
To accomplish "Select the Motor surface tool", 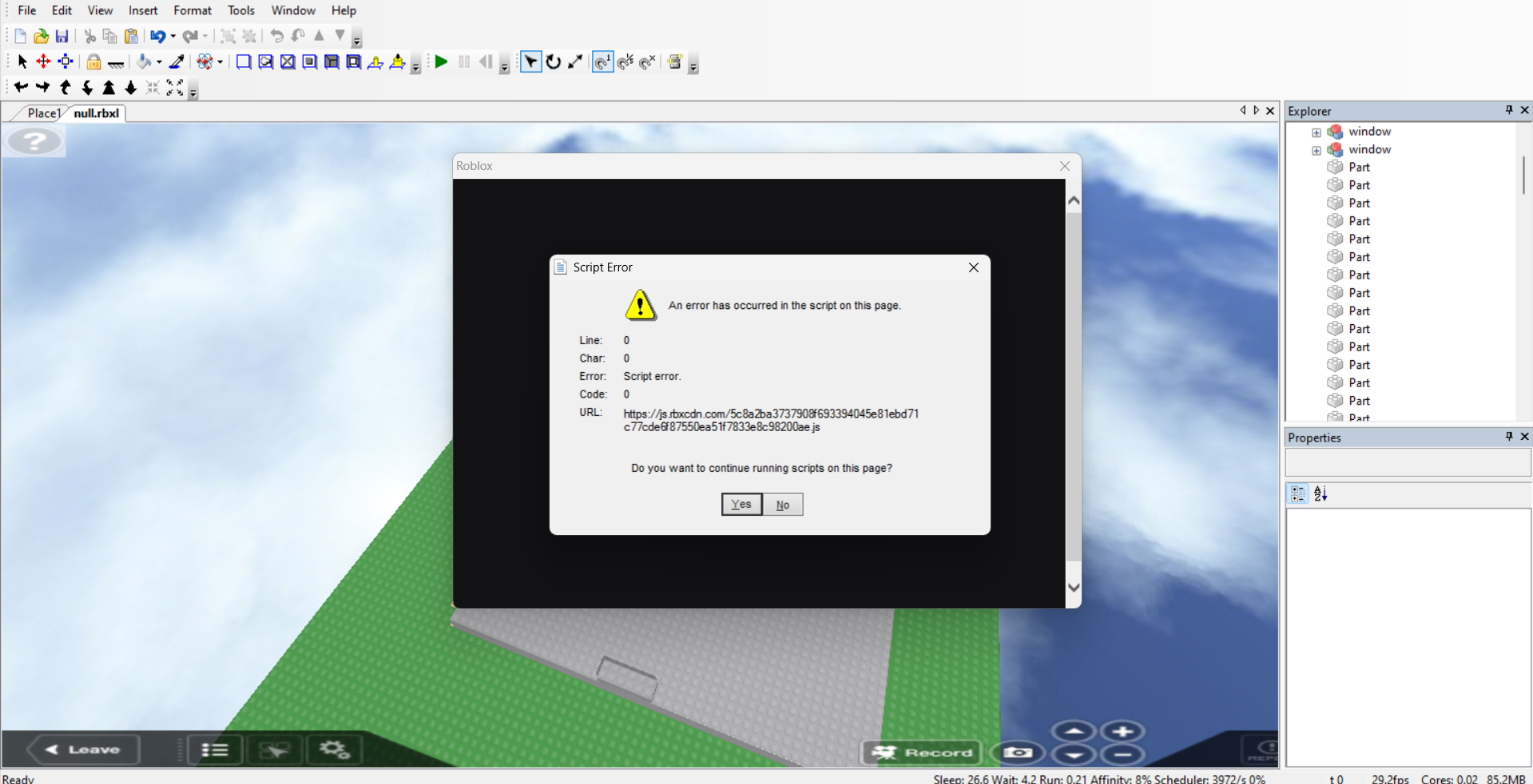I will point(397,61).
